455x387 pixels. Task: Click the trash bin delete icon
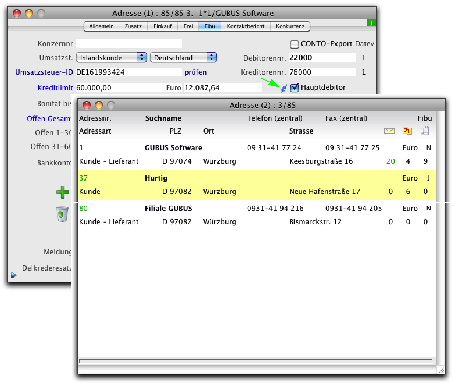pyautogui.click(x=62, y=214)
